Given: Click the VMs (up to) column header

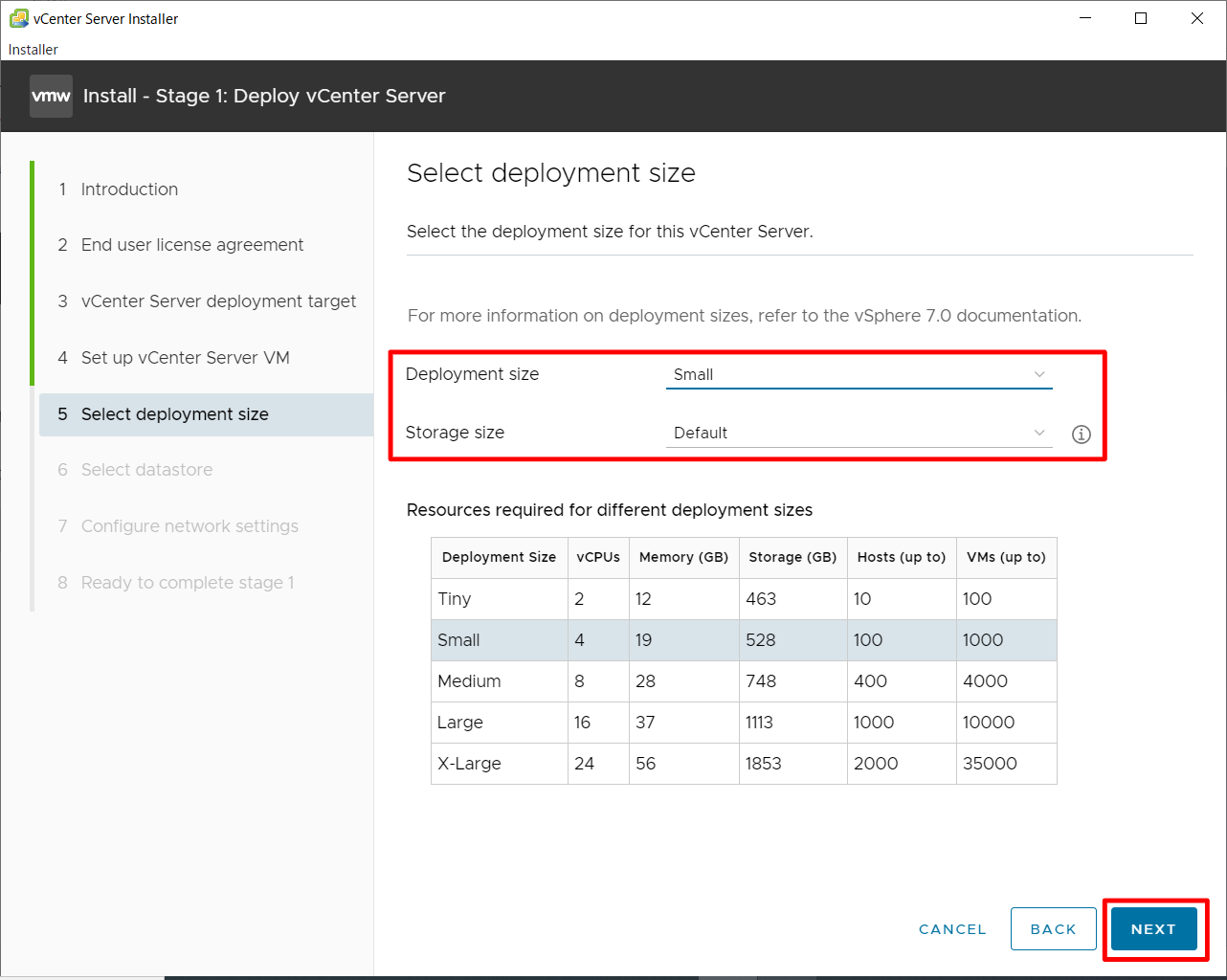Looking at the screenshot, I should (1006, 557).
